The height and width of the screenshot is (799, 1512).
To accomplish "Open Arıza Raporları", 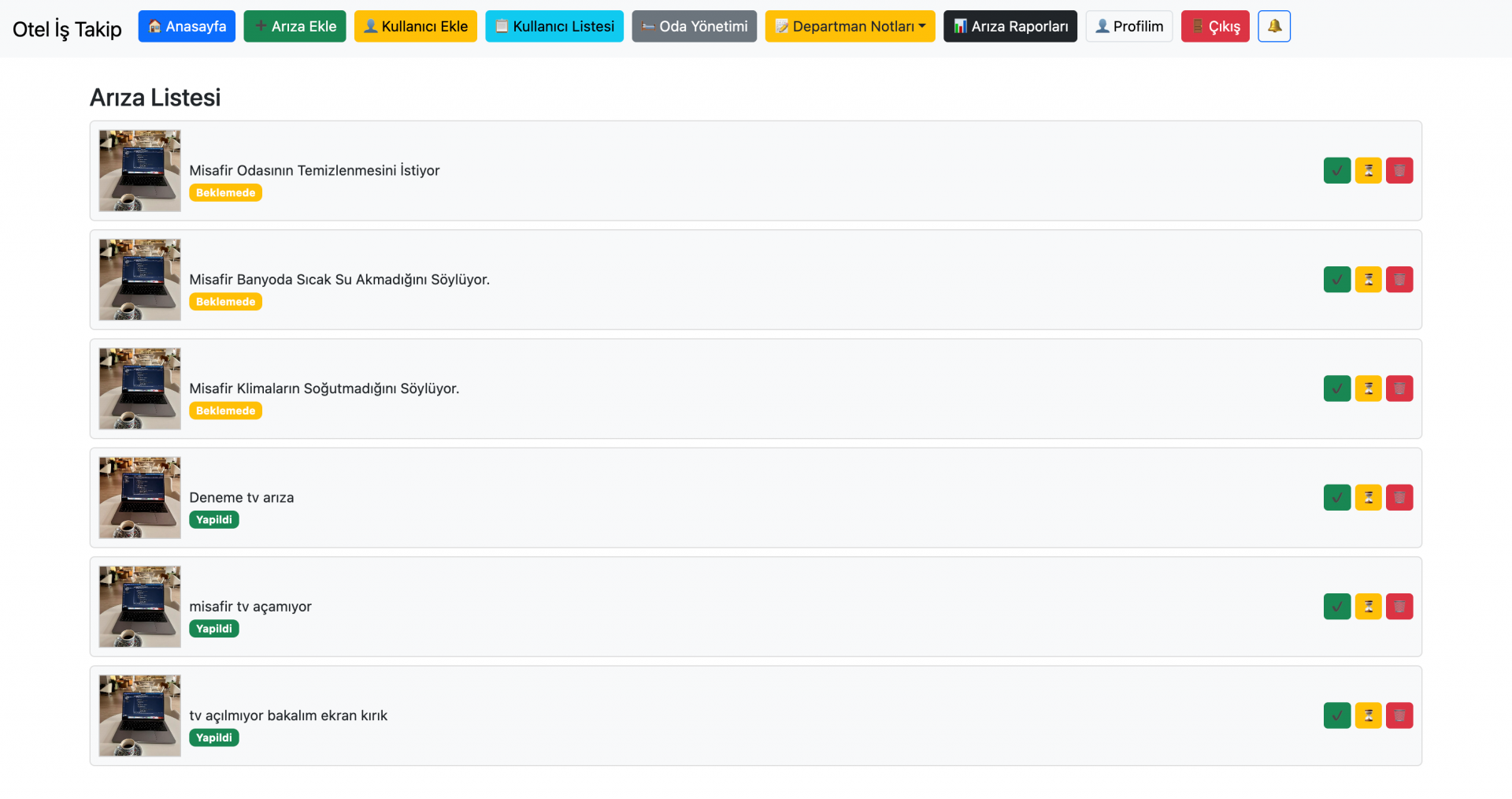I will pos(1010,26).
